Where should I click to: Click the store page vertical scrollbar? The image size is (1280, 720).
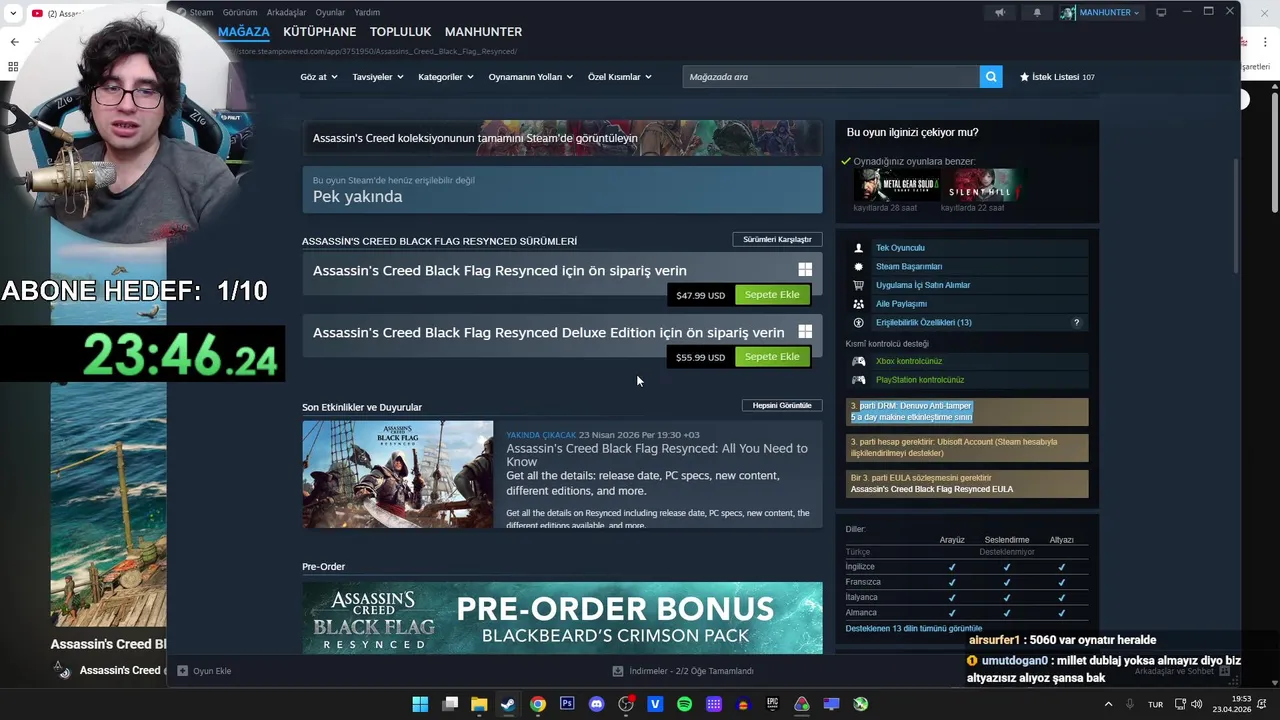pos(1236,215)
